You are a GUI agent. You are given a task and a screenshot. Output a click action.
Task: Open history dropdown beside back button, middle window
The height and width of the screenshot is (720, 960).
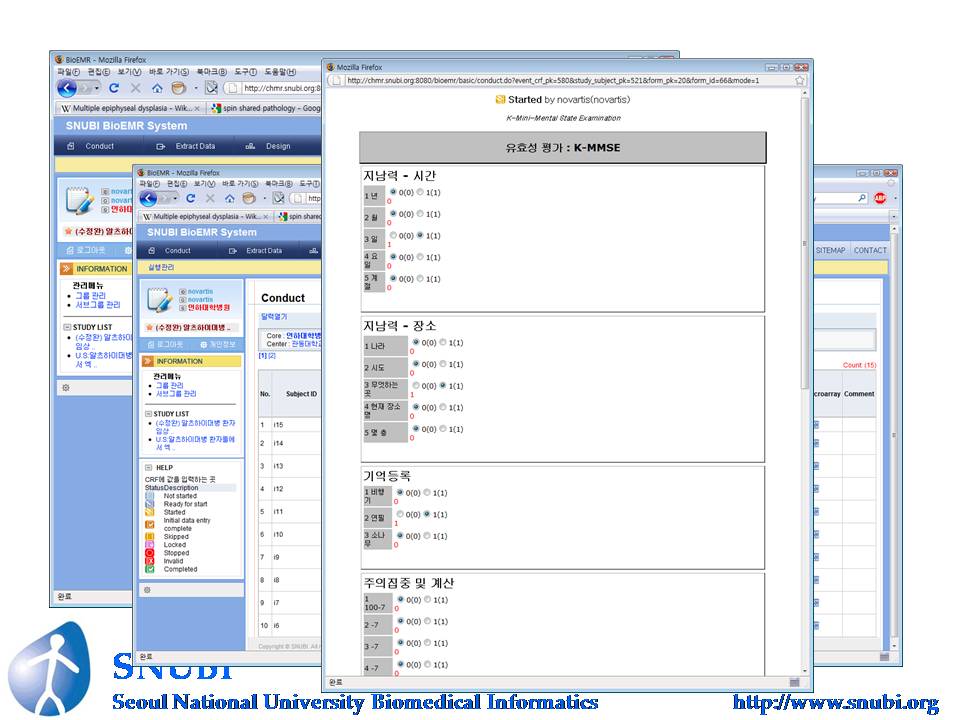coord(175,198)
